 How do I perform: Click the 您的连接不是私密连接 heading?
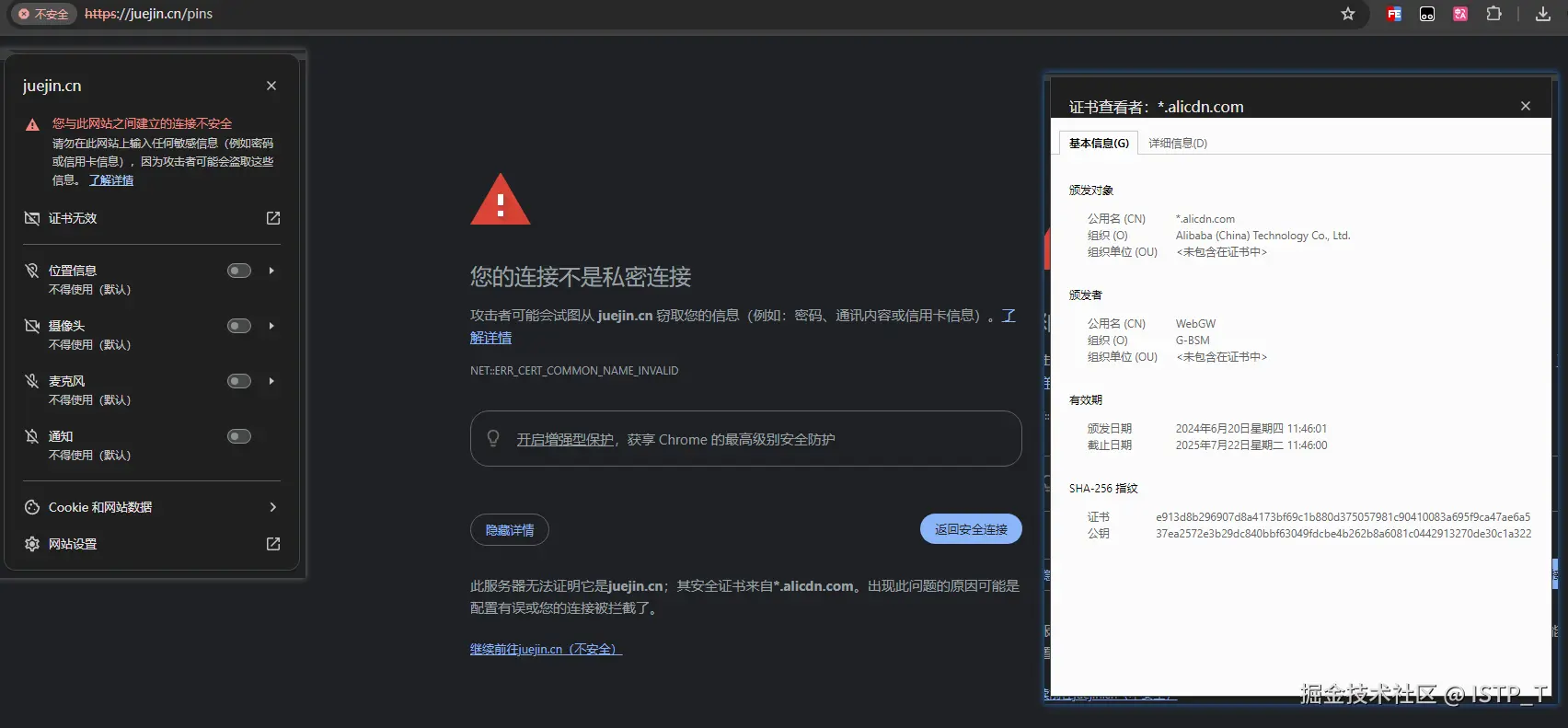coord(581,277)
